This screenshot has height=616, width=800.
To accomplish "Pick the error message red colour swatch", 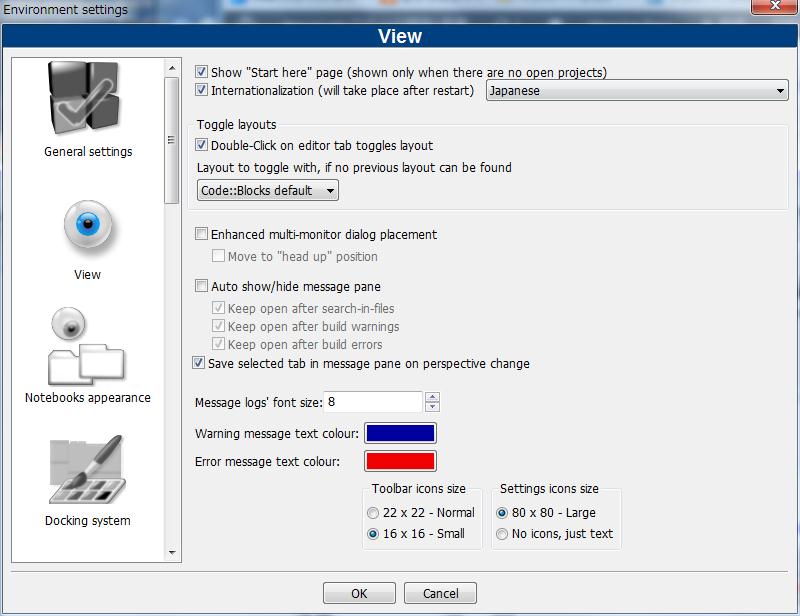I will point(400,462).
